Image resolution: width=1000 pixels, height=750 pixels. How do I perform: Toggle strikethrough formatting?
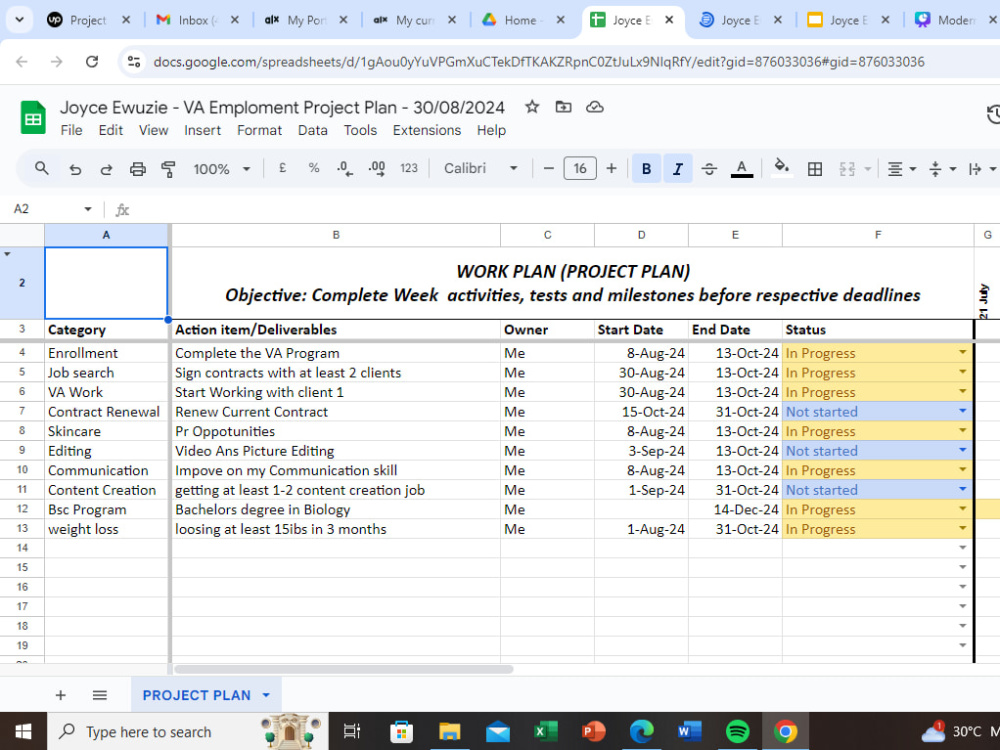point(709,169)
